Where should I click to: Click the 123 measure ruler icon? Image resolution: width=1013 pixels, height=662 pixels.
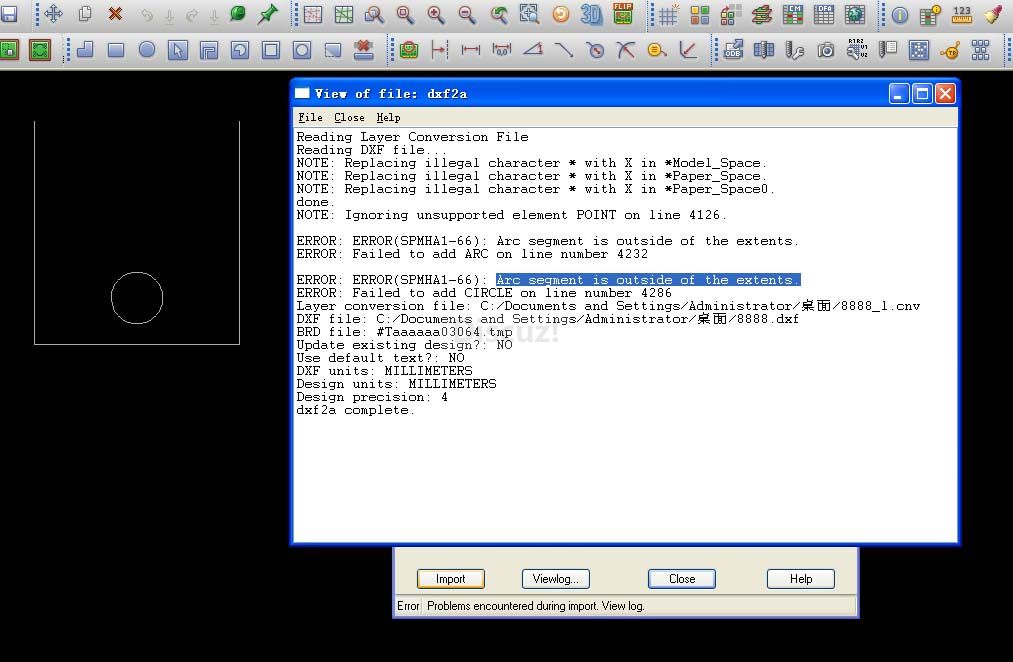[961, 14]
